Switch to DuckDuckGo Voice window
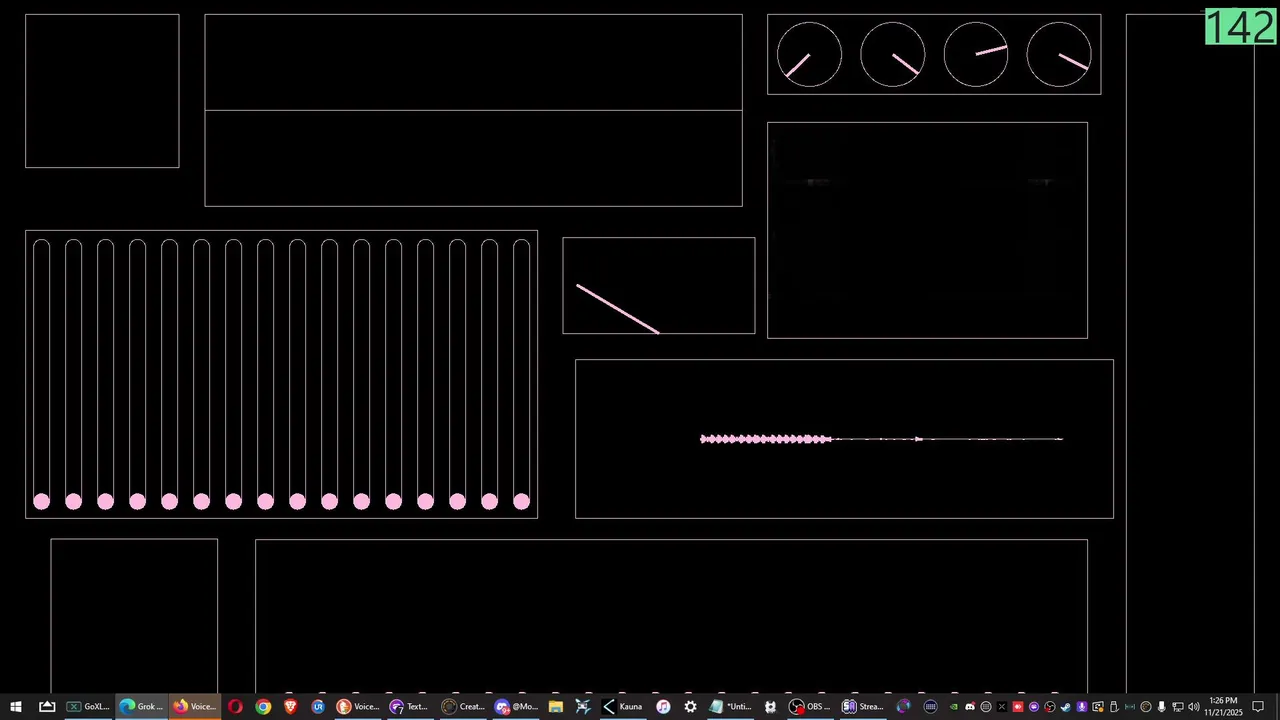This screenshot has height=720, width=1280. click(358, 706)
